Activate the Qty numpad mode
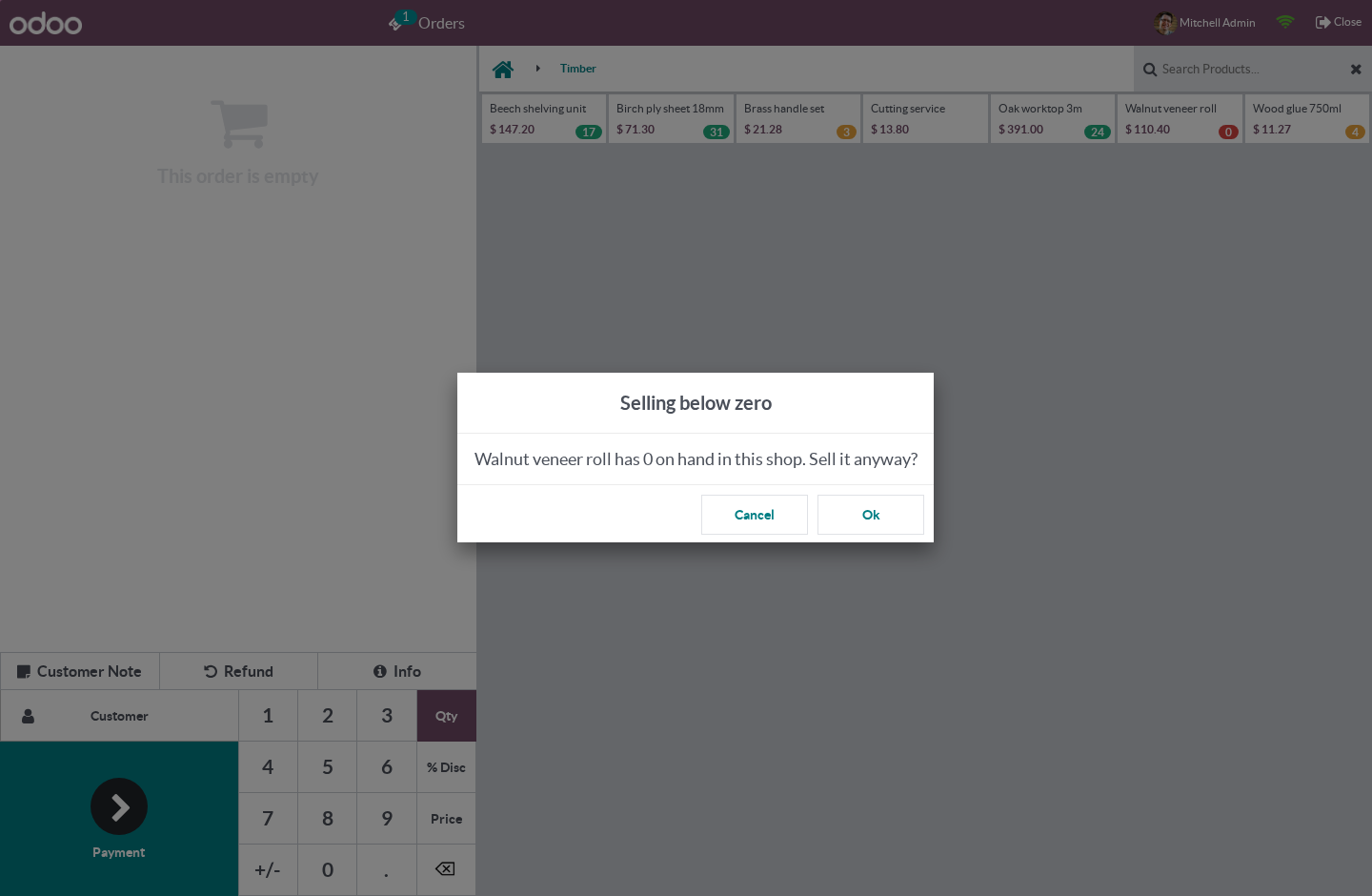This screenshot has height=896, width=1372. tap(447, 716)
